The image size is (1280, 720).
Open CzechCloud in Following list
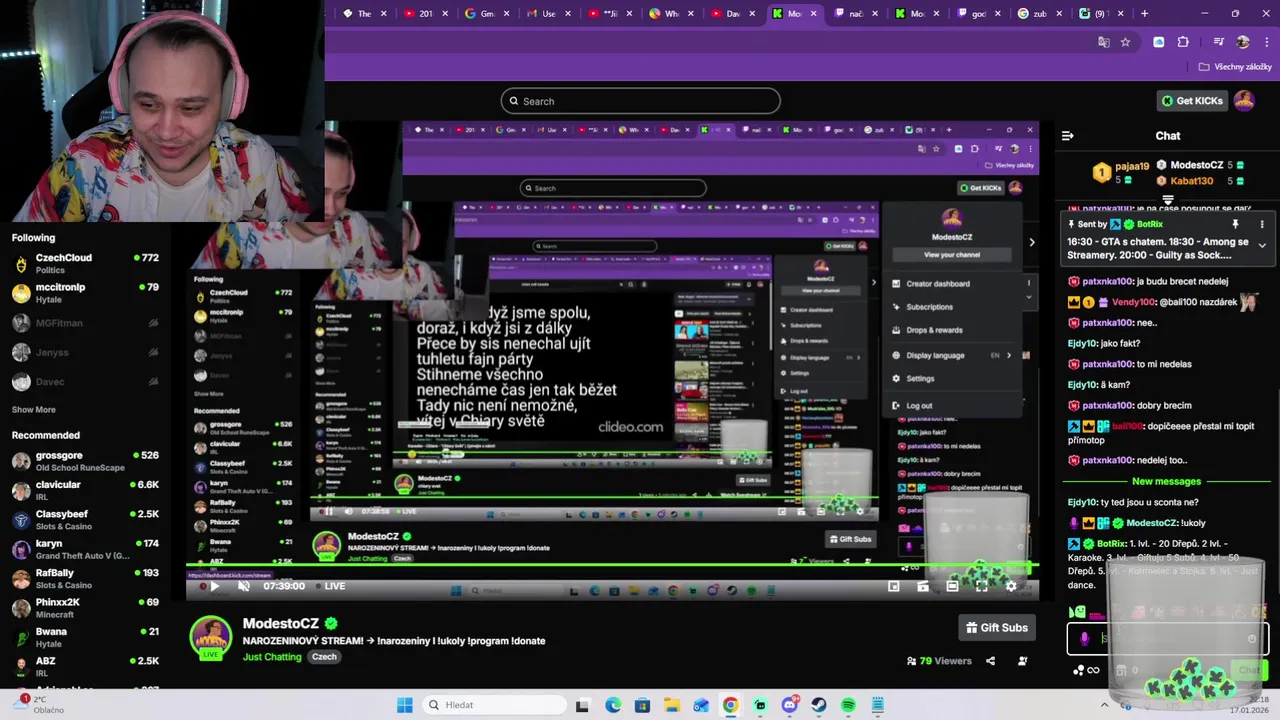tap(85, 263)
